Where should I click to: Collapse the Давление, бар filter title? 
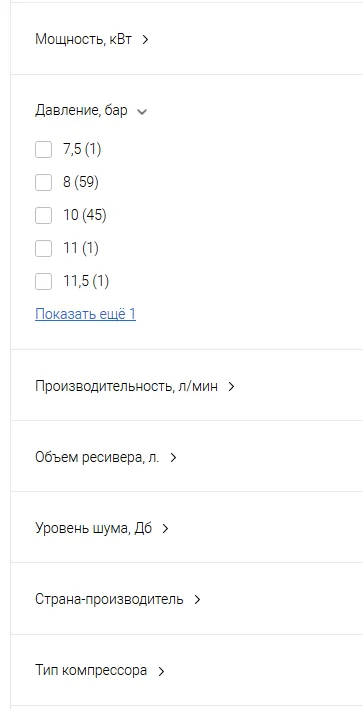pyautogui.click(x=81, y=110)
